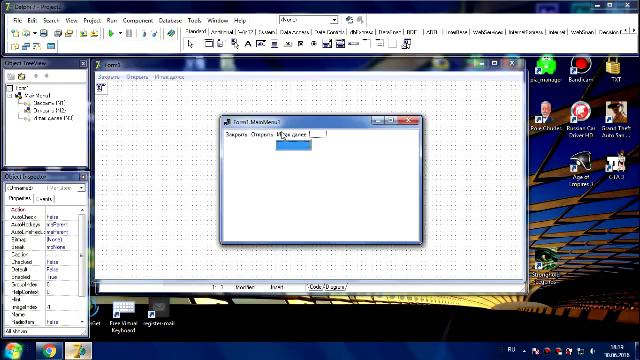Click the Remove file from project icon

pos(94,33)
